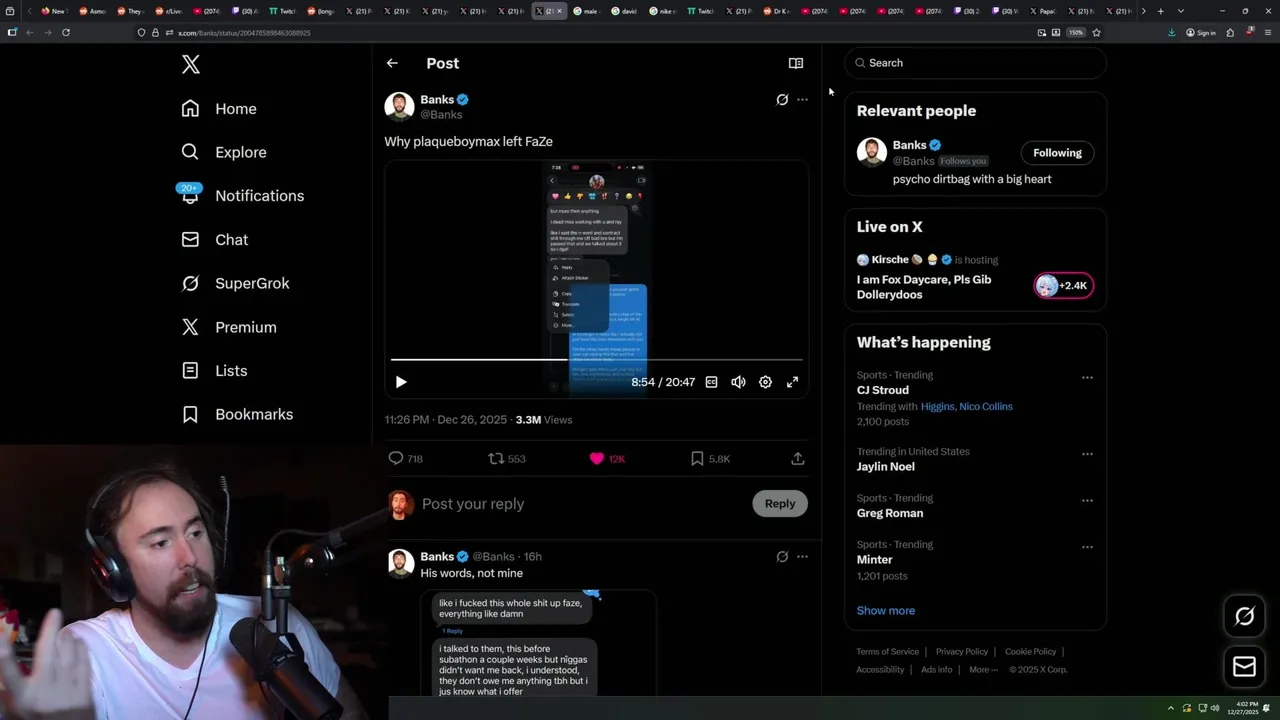The width and height of the screenshot is (1280, 720).
Task: Open the browser downloads icon
Action: click(1171, 32)
